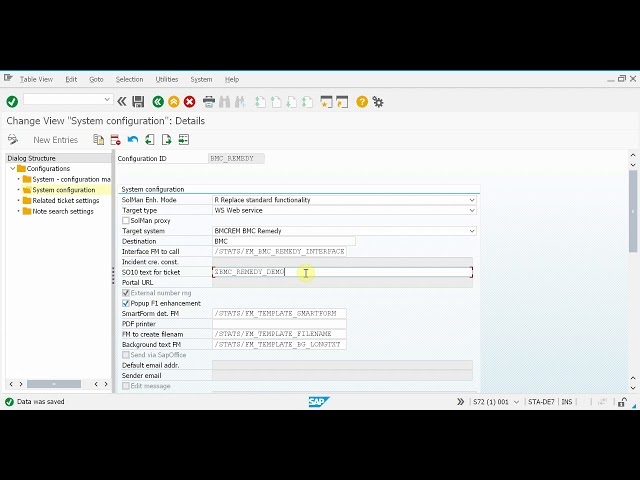Image resolution: width=640 pixels, height=480 pixels.
Task: Click the Previous Page icon
Action: point(276,102)
